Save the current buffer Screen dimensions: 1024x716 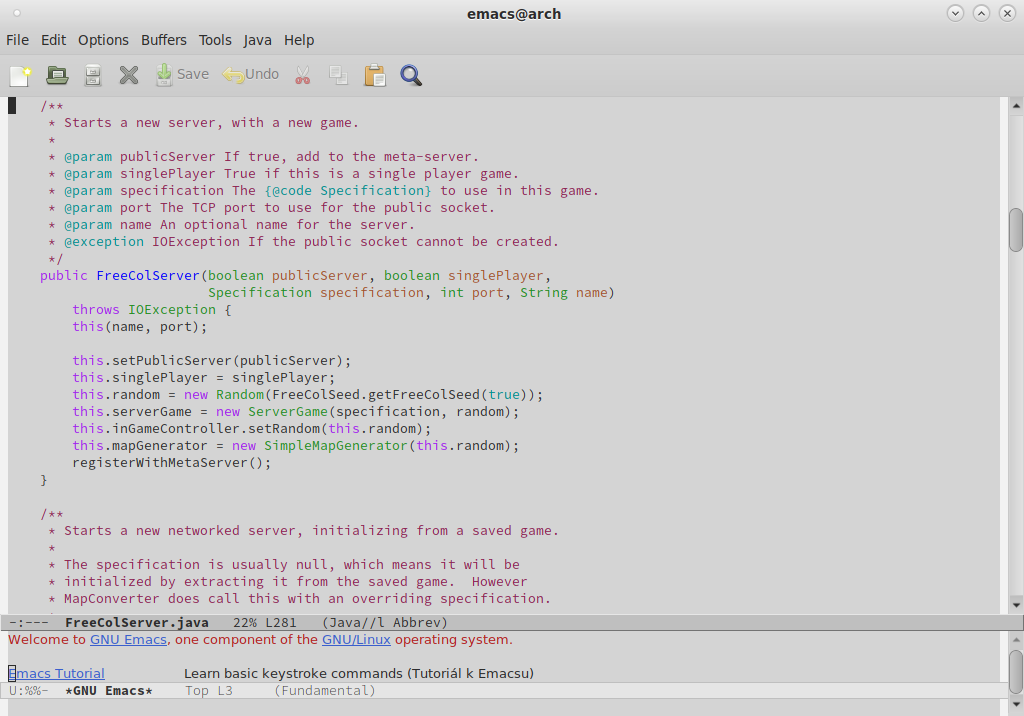pos(181,75)
